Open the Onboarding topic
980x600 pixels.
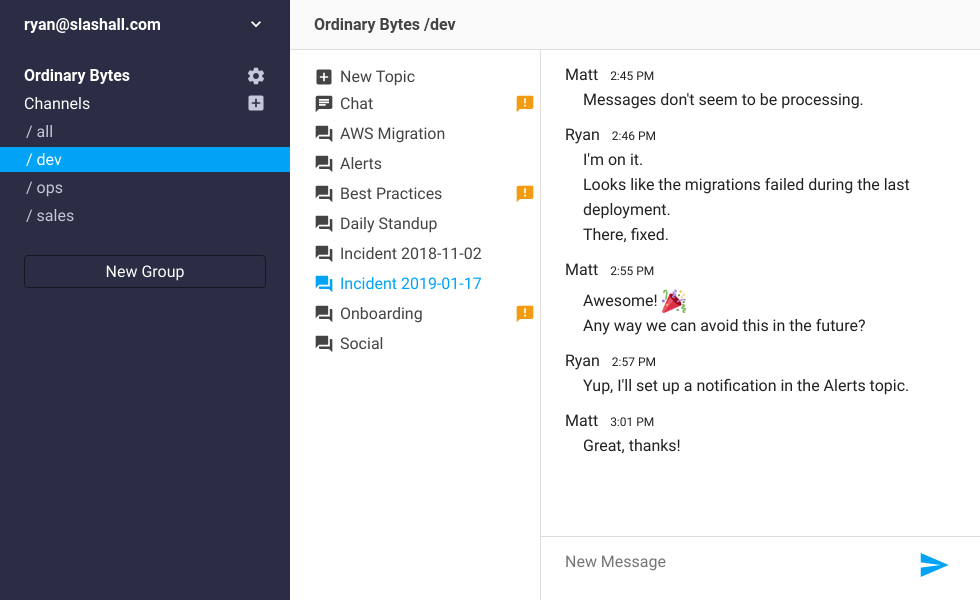(x=381, y=314)
